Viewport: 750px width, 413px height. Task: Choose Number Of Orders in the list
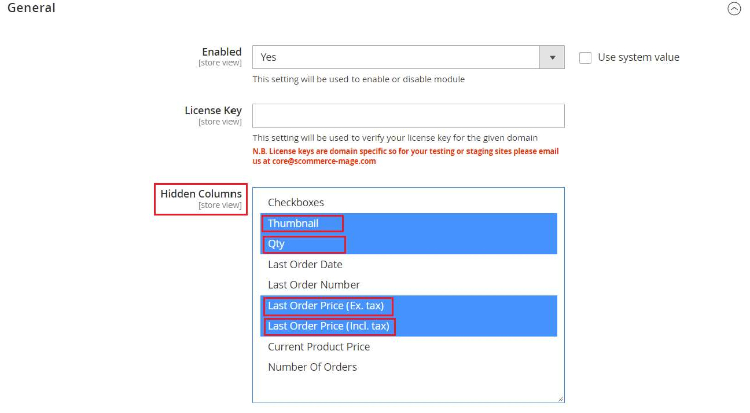click(312, 367)
